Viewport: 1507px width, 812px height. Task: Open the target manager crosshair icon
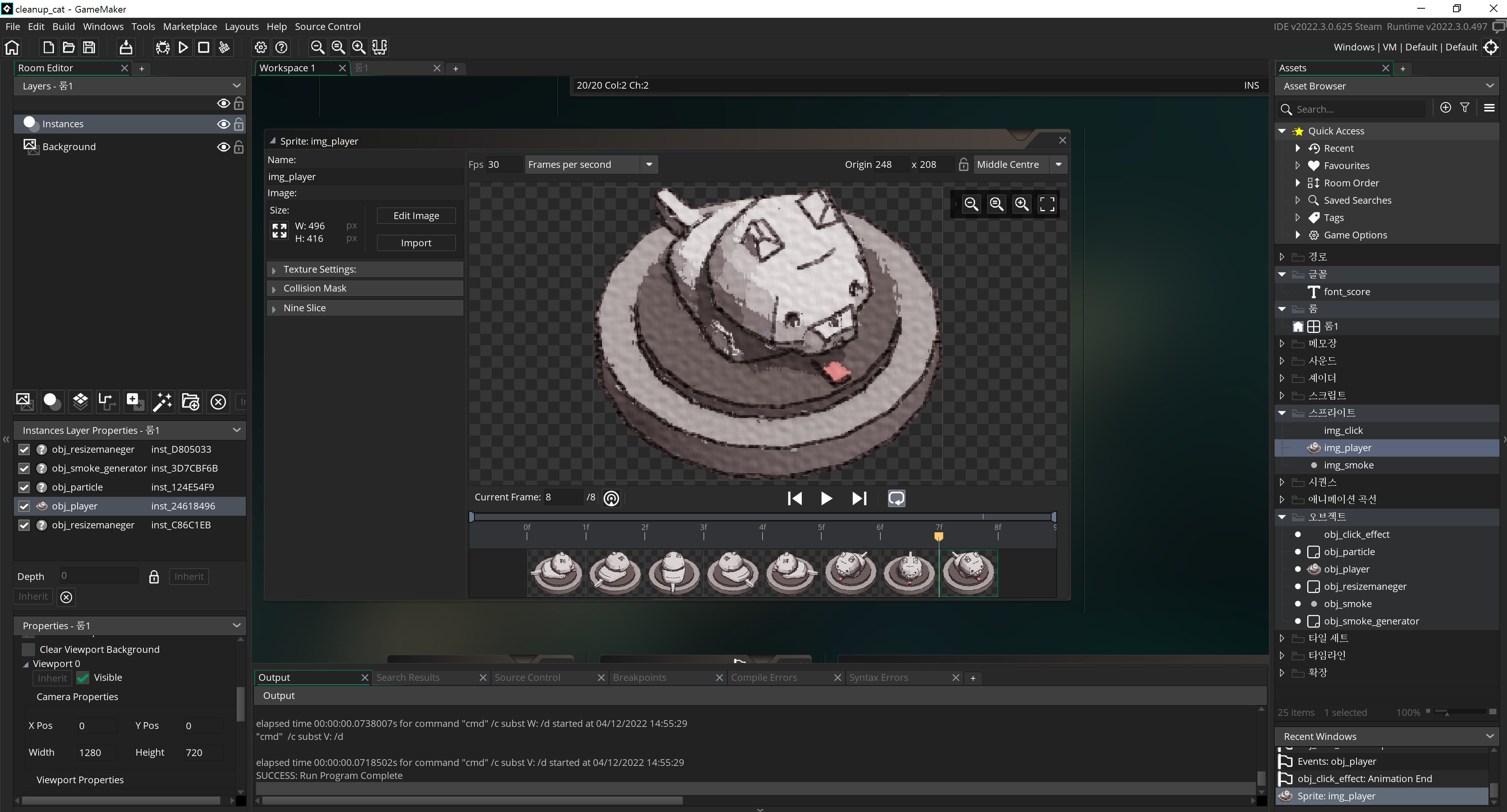tap(1491, 47)
